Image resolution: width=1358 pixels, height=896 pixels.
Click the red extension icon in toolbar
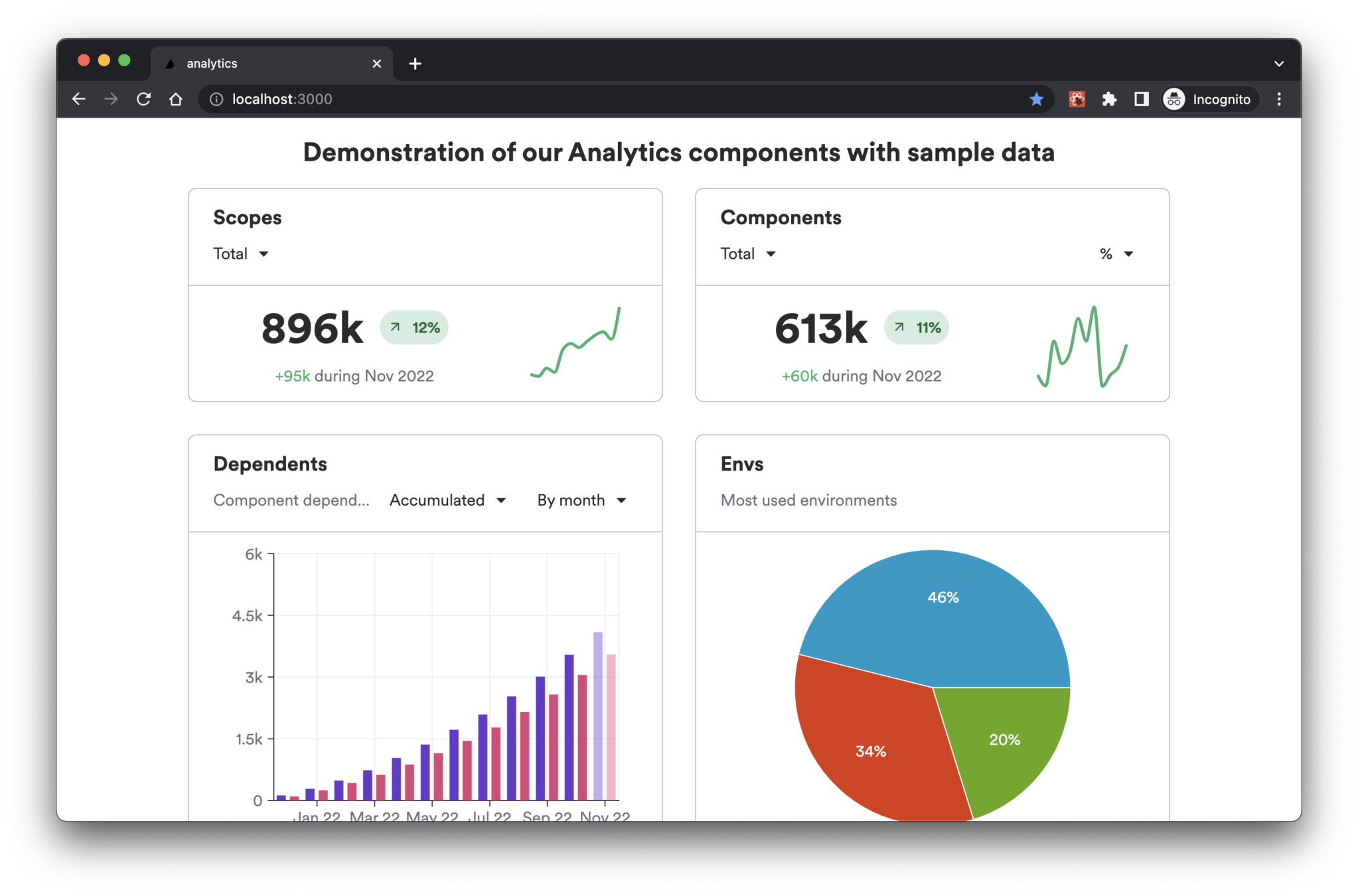pyautogui.click(x=1077, y=99)
